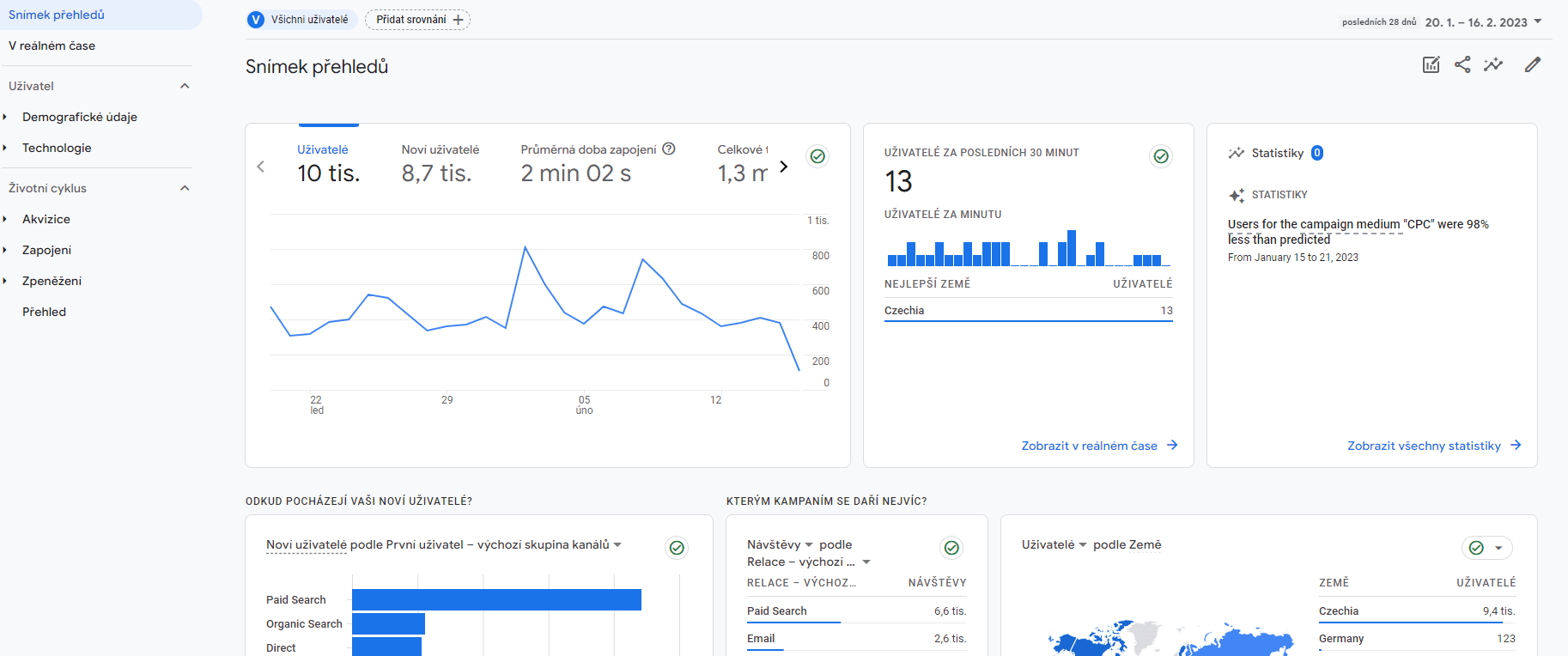Viewport: 1568px width, 656px height.
Task: Select the Celkové metric tab
Action: (x=743, y=165)
